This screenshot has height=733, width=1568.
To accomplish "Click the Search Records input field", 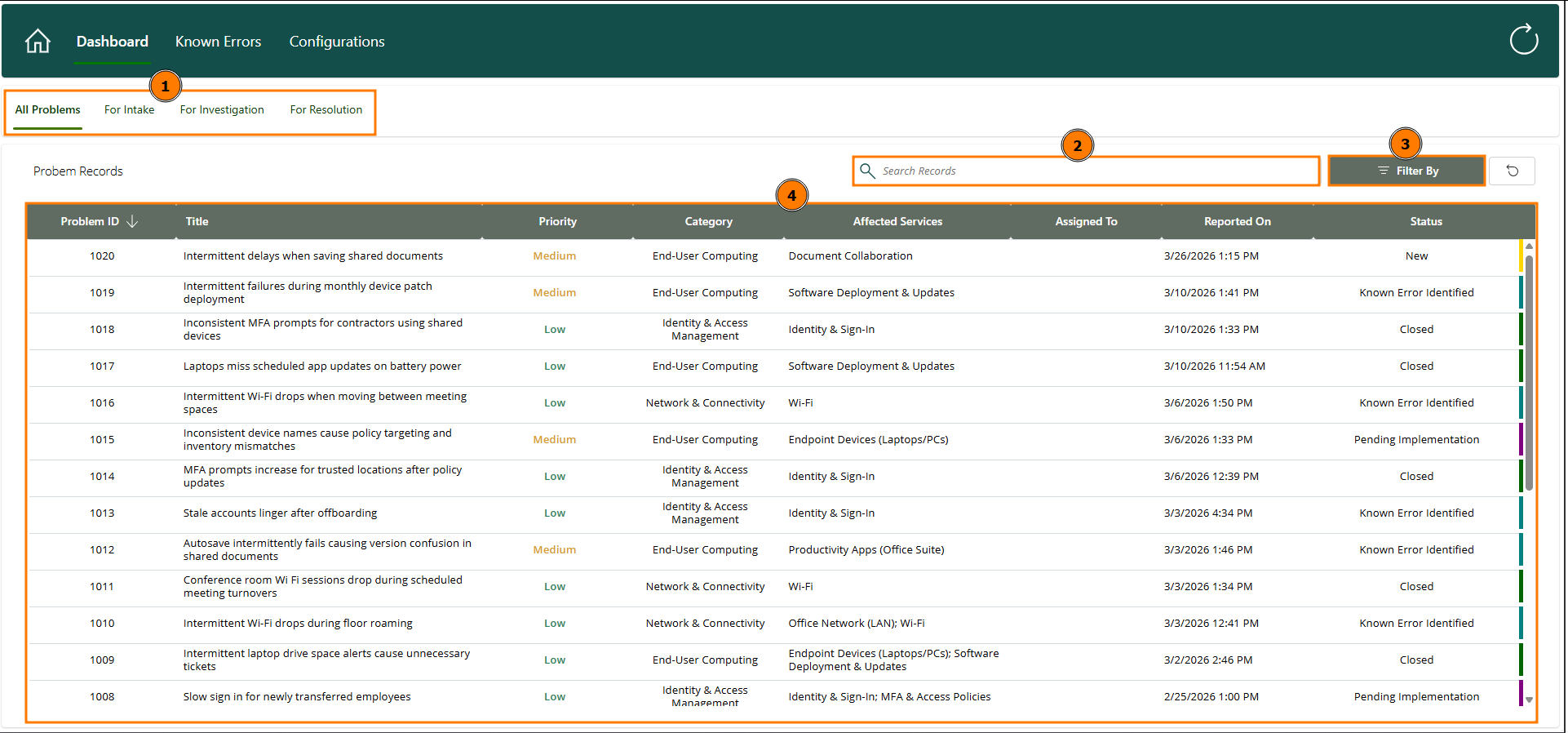I will (1093, 171).
